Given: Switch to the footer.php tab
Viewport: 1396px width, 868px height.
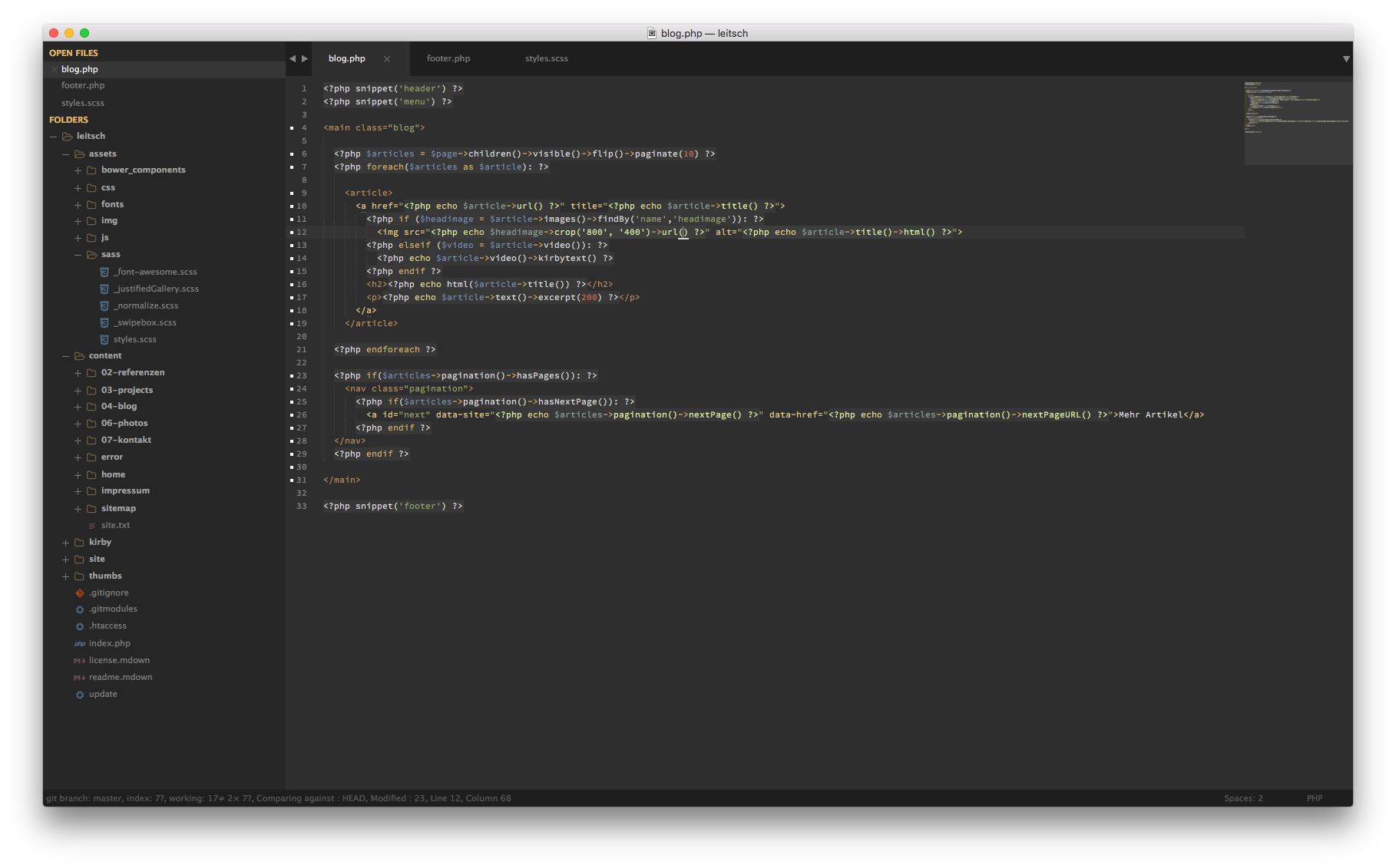Looking at the screenshot, I should [448, 58].
